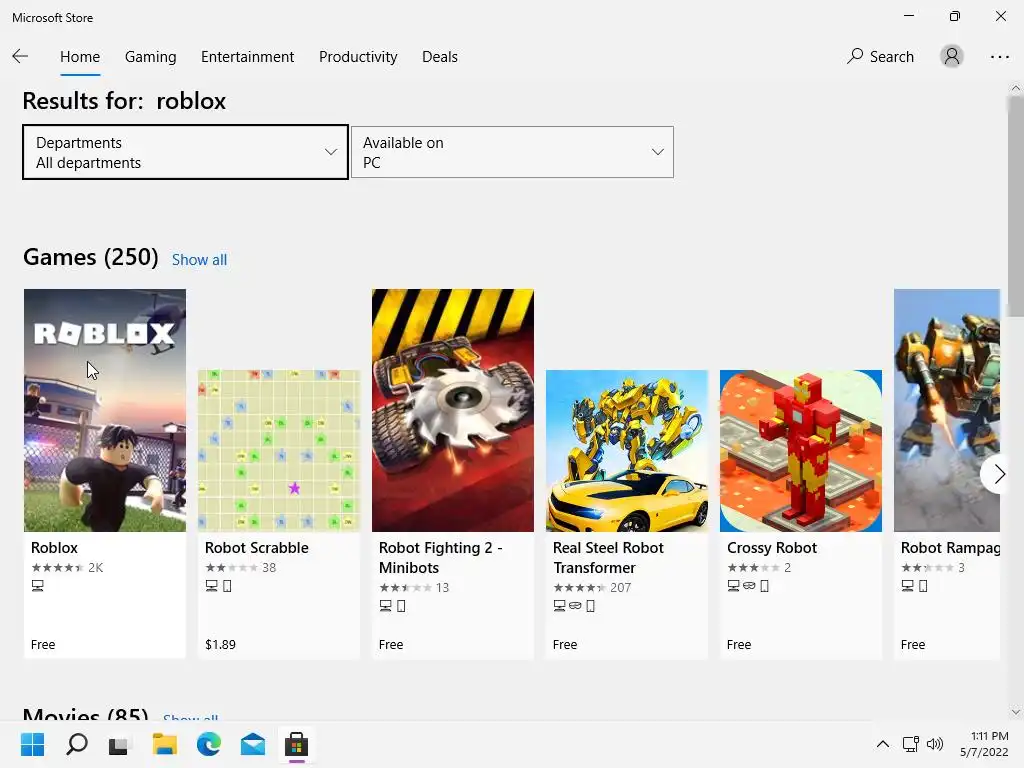Click the Games (250) heading
Screen dimensions: 1024x768
click(91, 257)
